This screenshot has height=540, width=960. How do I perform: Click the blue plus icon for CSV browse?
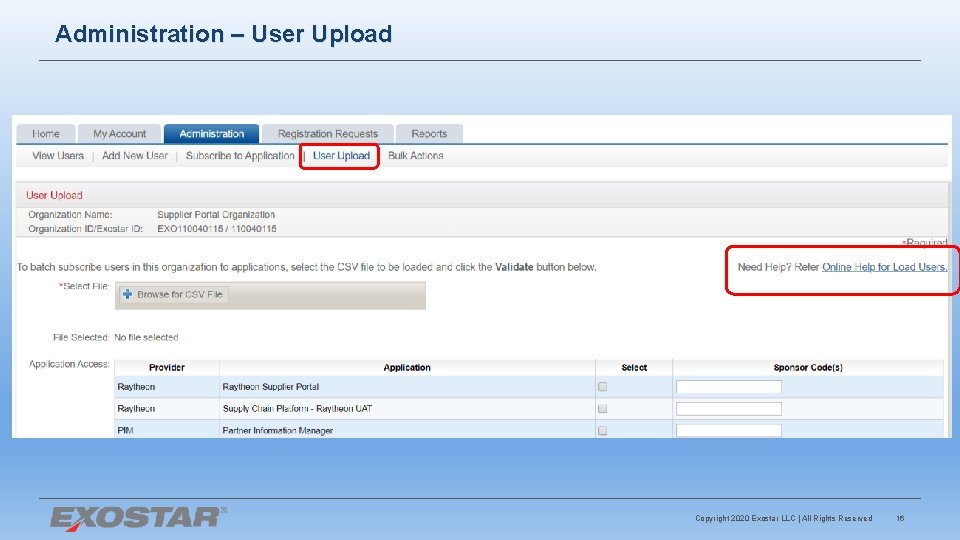point(127,294)
